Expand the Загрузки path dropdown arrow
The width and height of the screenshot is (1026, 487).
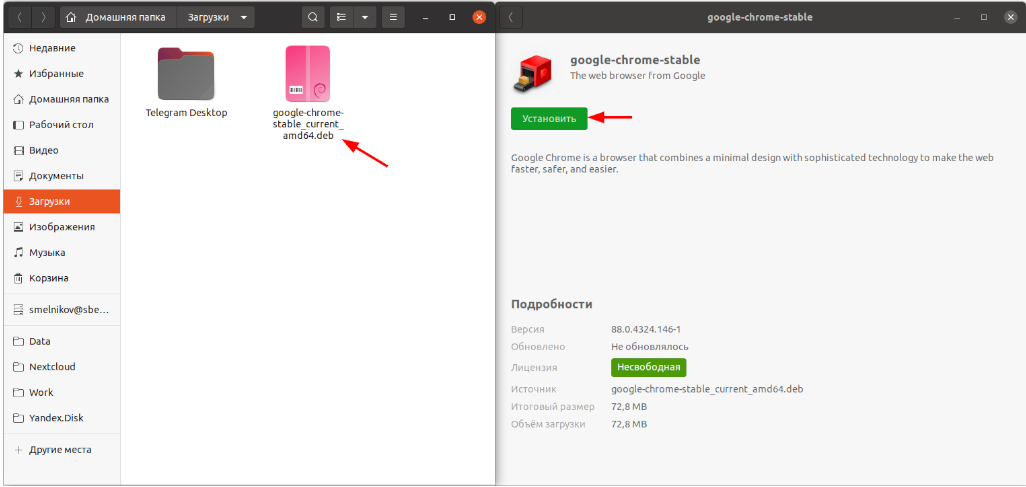pos(244,18)
